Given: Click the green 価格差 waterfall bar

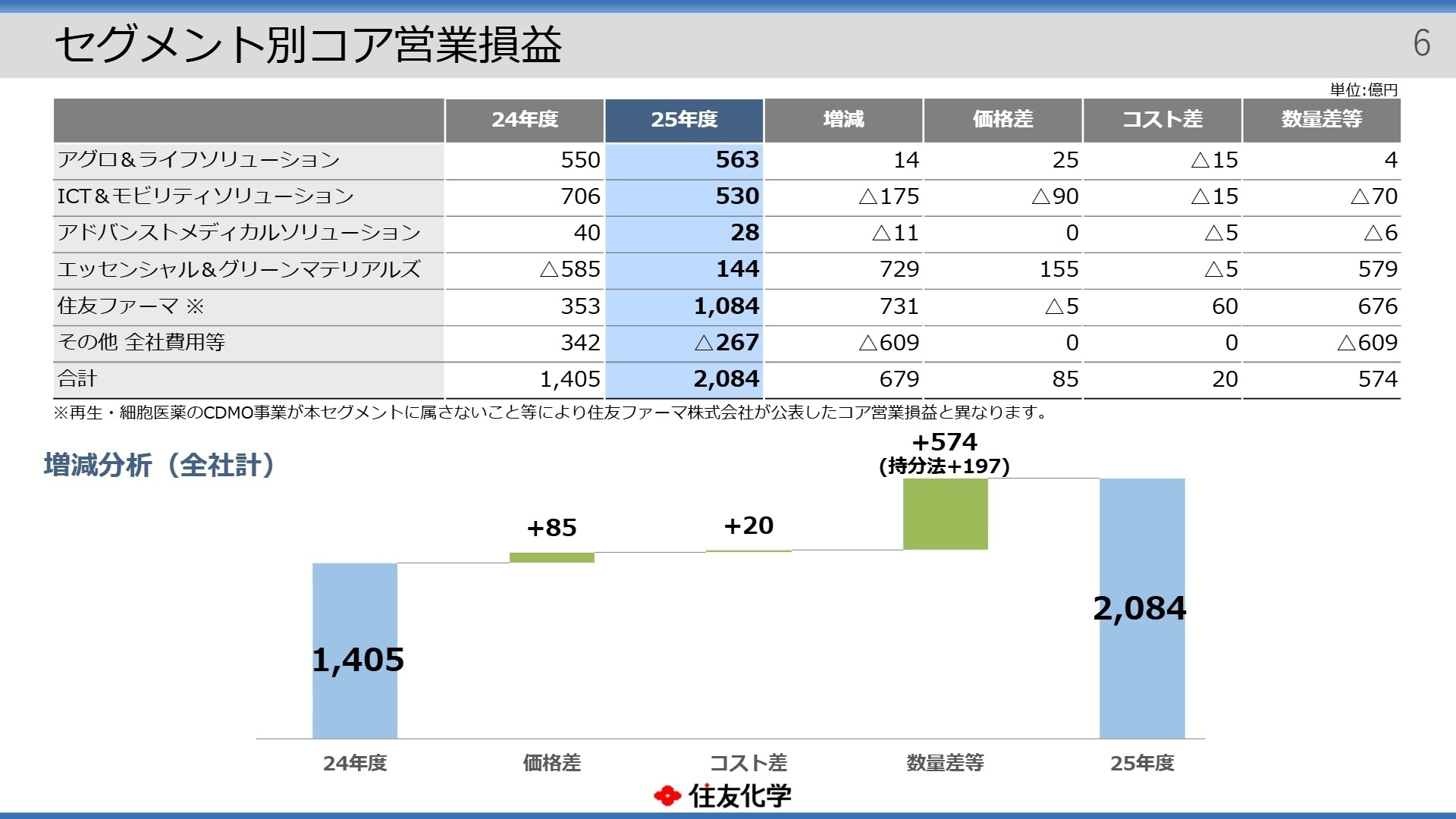Looking at the screenshot, I should (x=552, y=557).
